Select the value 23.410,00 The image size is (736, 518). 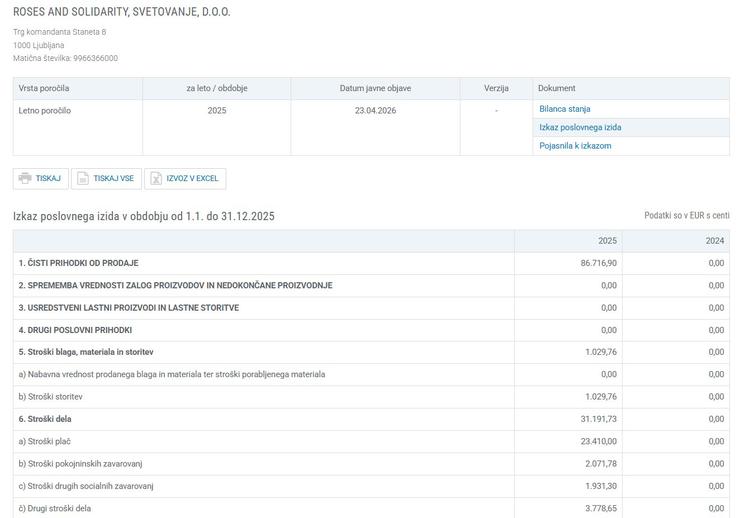598,442
